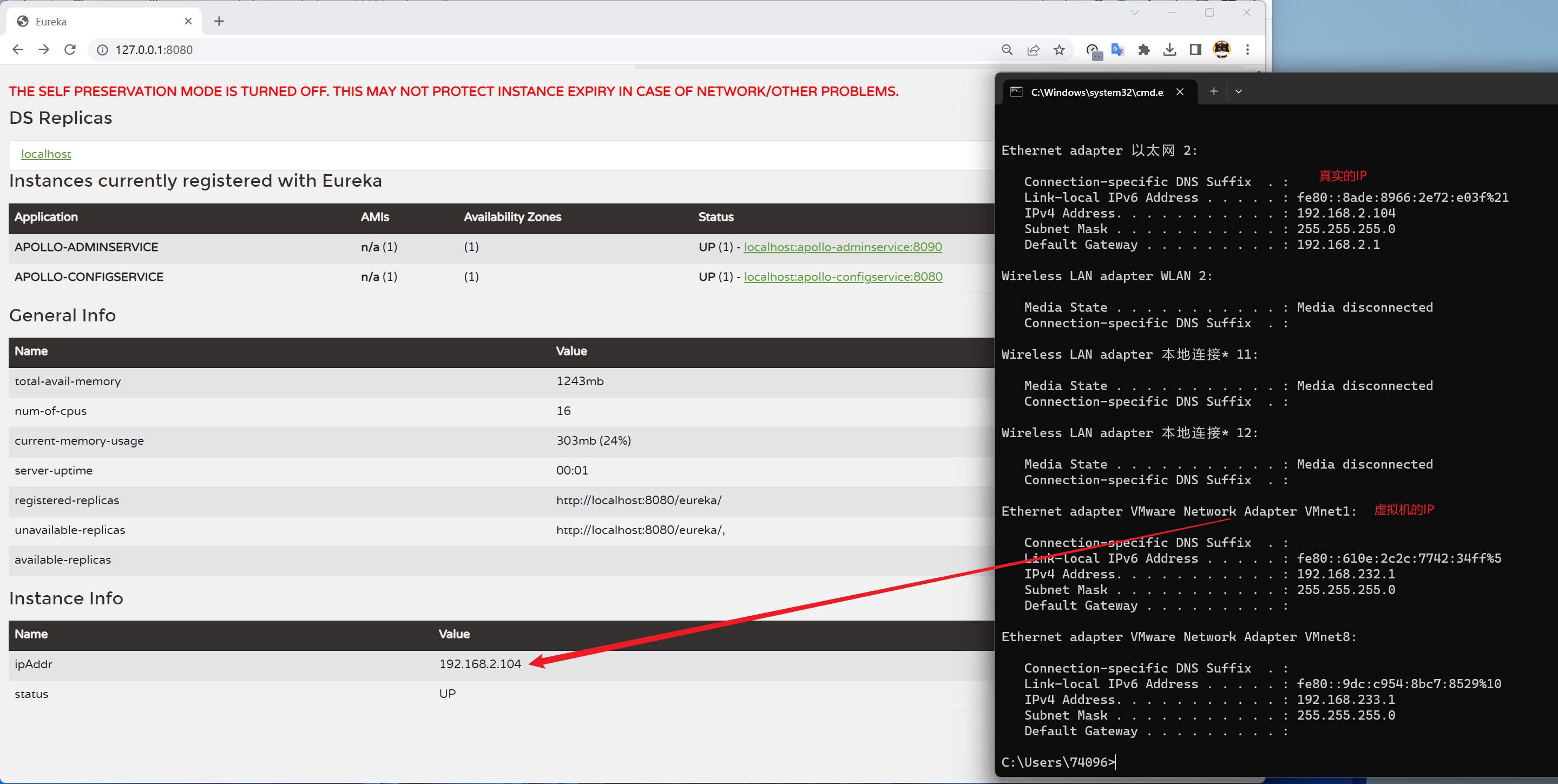Reload the Eureka page
The image size is (1558, 784).
click(70, 50)
